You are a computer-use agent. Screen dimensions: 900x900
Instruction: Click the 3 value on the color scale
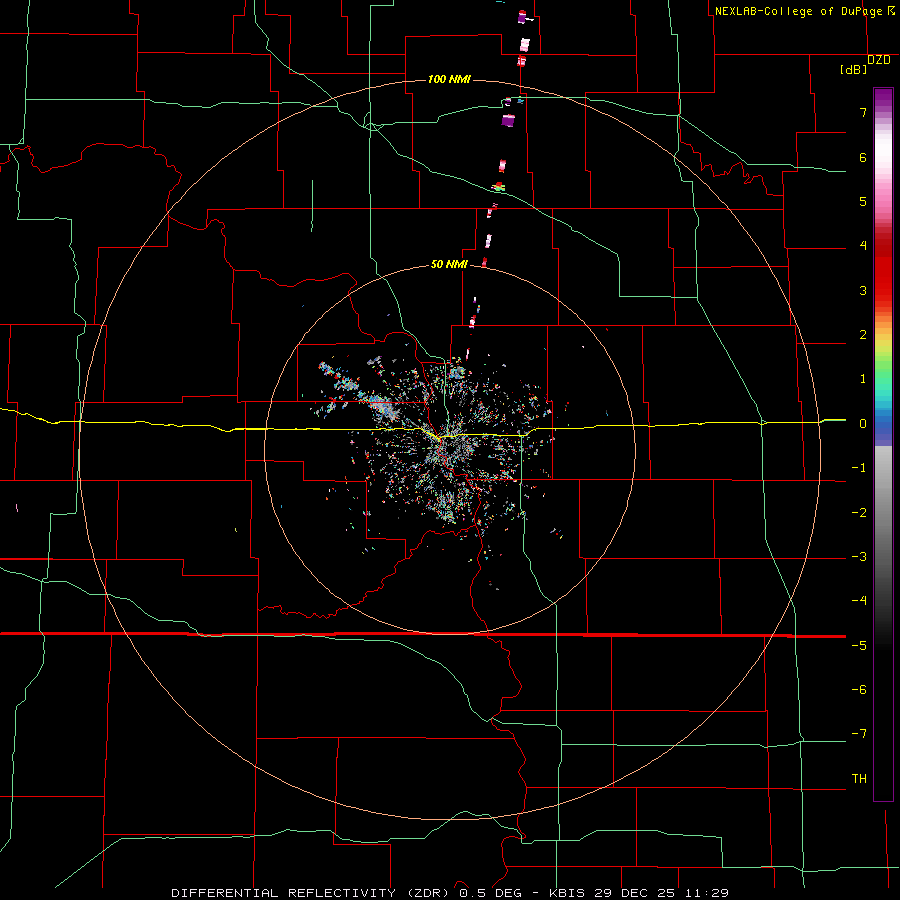click(x=863, y=290)
